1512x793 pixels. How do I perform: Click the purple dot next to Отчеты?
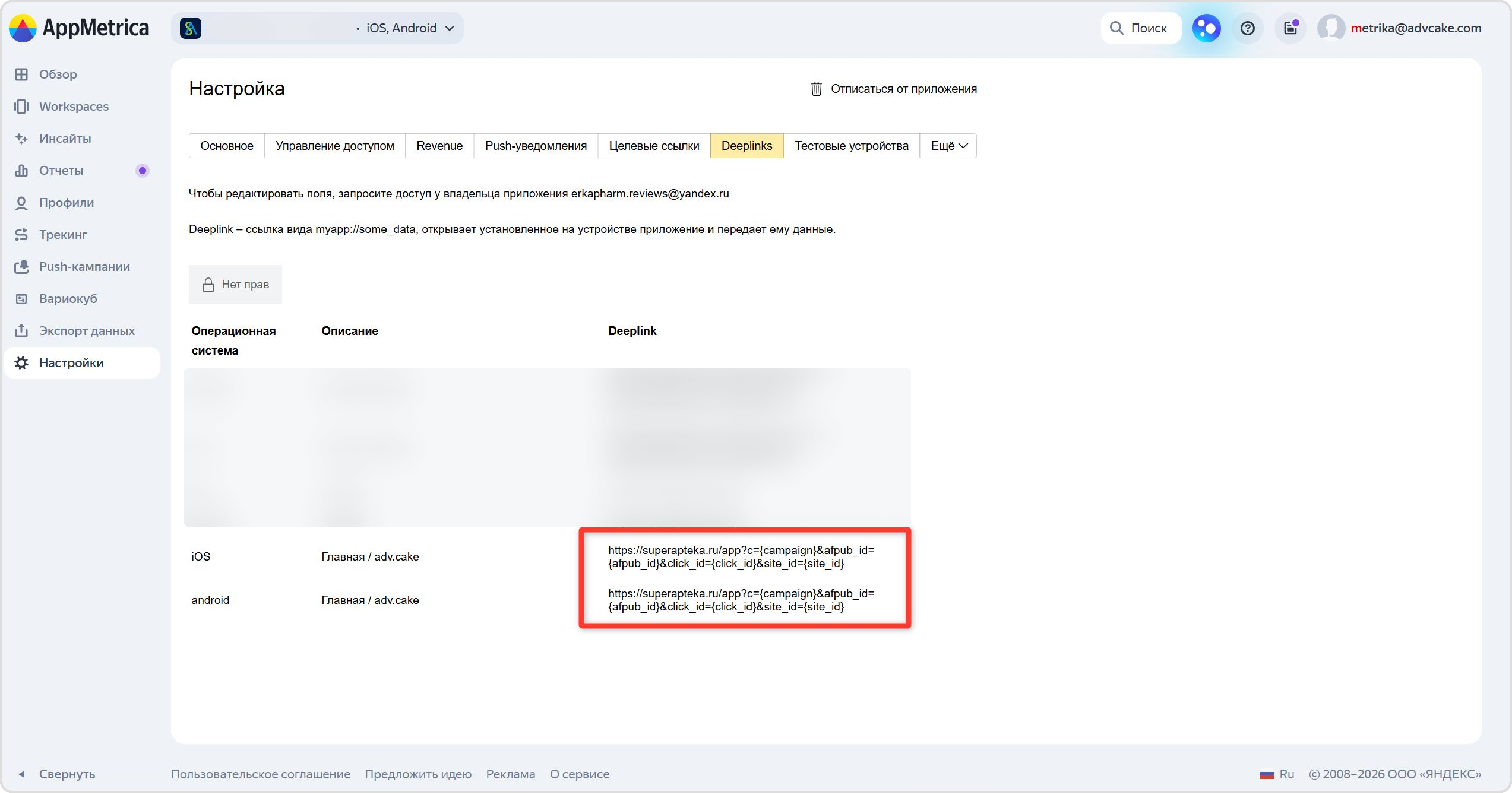coord(142,171)
